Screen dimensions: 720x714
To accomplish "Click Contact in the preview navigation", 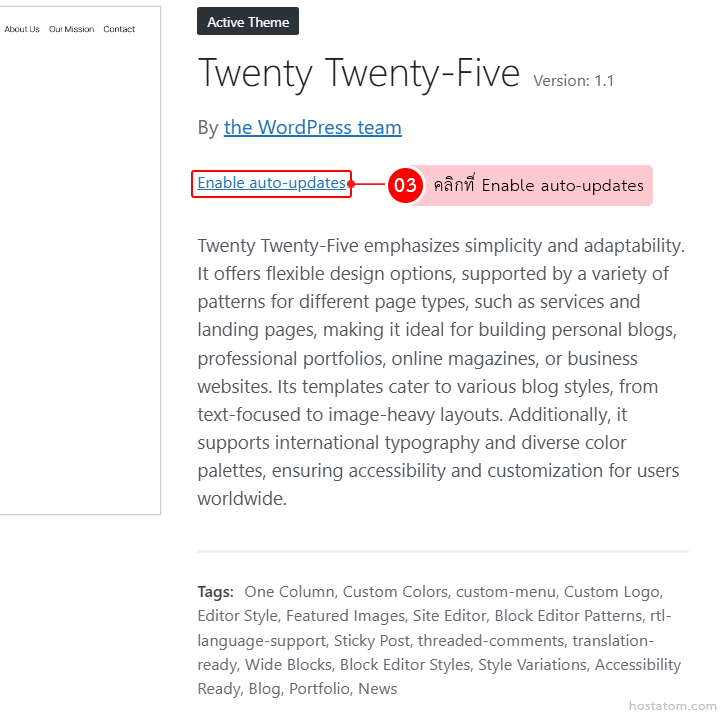I will click(119, 29).
